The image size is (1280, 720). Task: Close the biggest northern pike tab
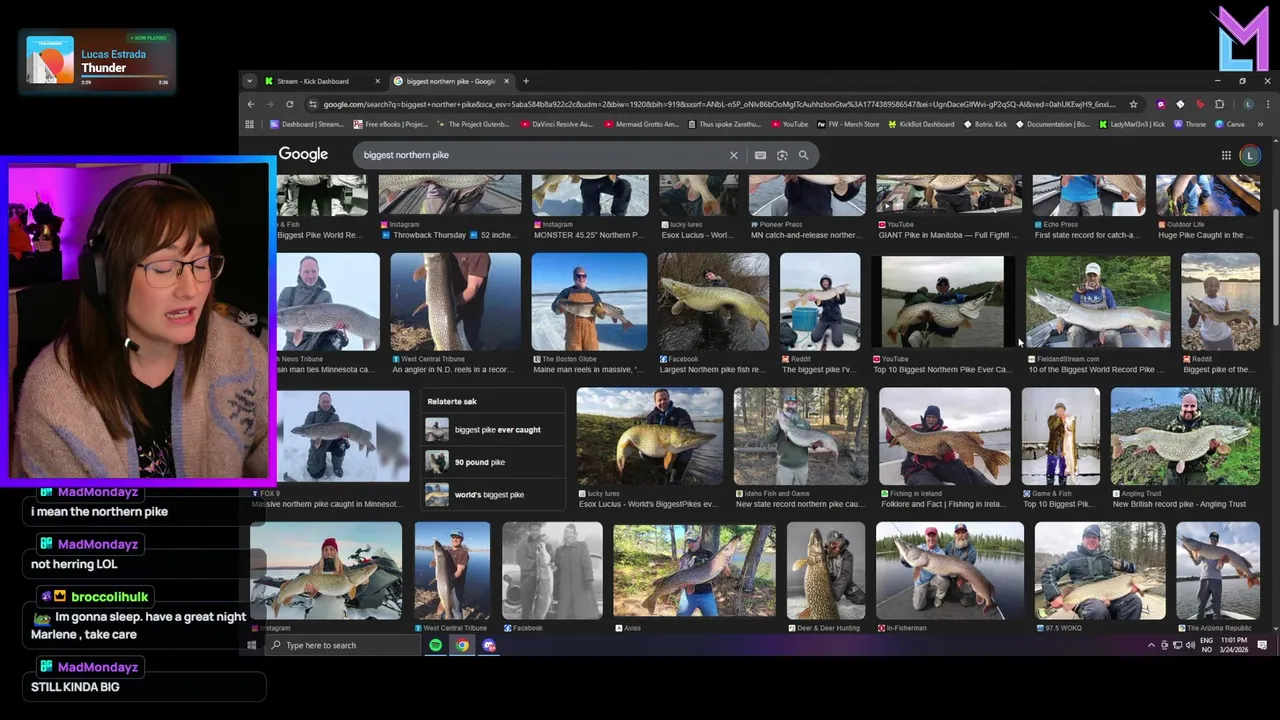pyautogui.click(x=506, y=81)
